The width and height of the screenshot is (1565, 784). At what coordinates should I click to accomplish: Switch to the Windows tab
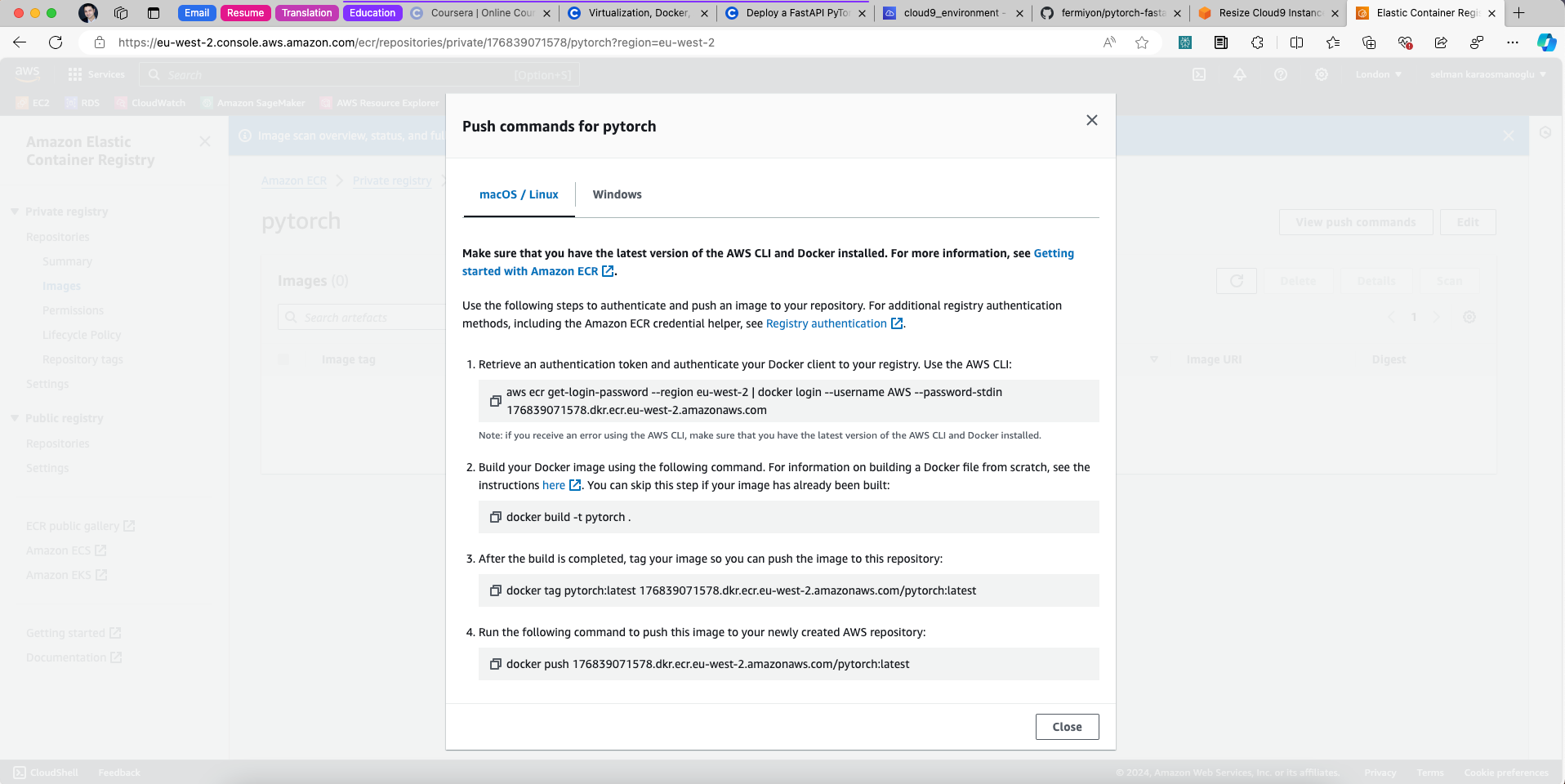click(617, 194)
